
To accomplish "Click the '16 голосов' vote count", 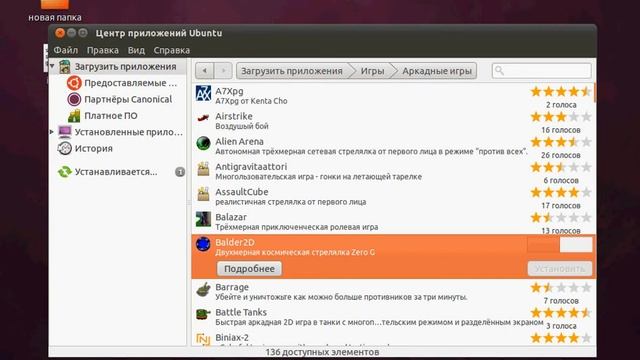I will click(561, 130).
